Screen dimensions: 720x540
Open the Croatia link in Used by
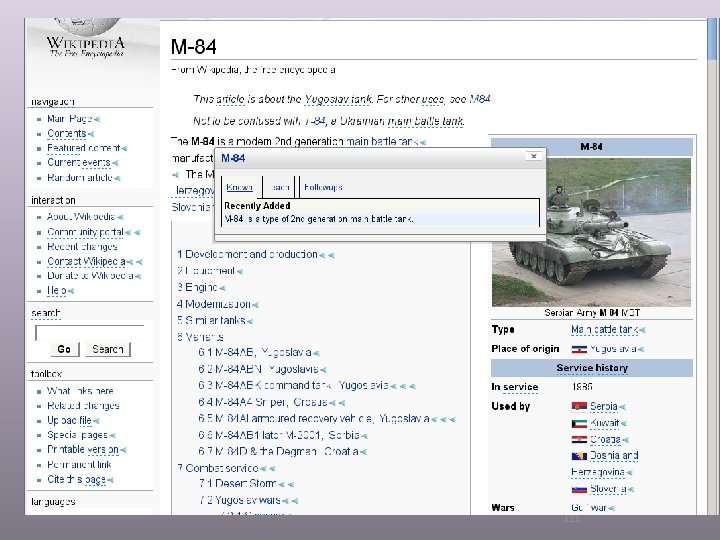point(605,440)
